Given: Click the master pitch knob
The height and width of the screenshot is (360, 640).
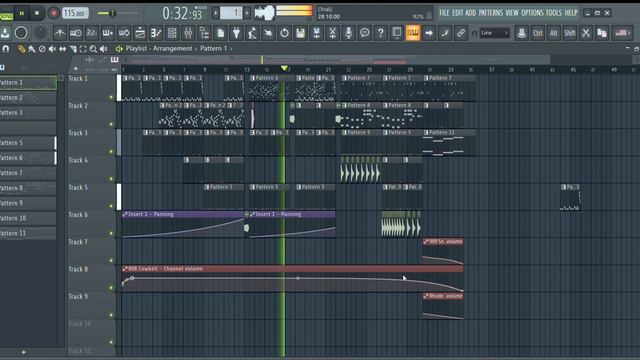Looking at the screenshot, I should tap(40, 33).
